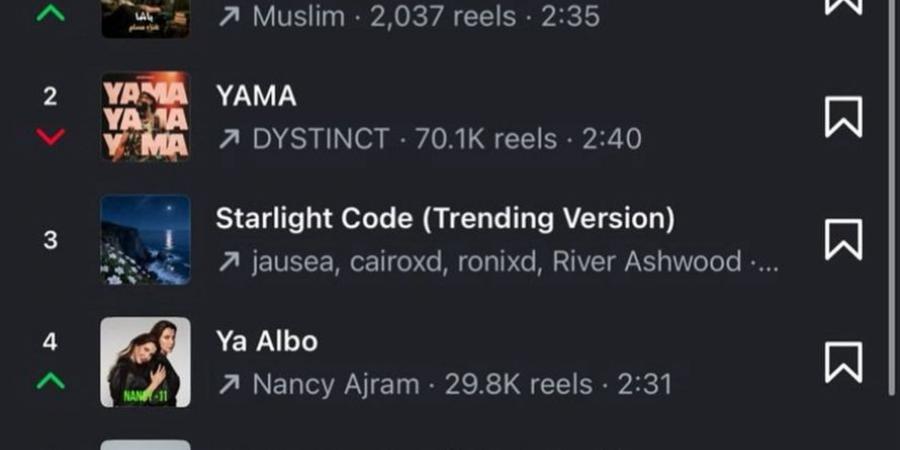900x450 pixels.
Task: Click the vertical scrollbar on right edge
Action: click(892, 200)
